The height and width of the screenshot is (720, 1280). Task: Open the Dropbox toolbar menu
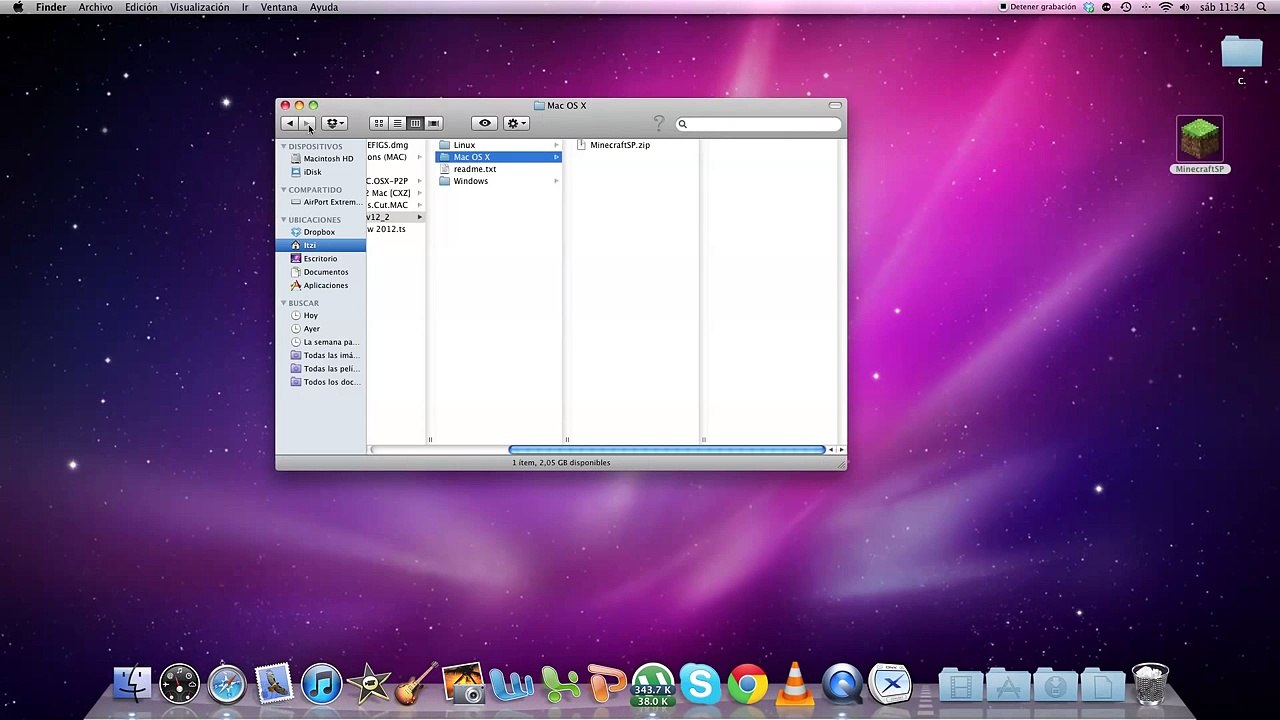coord(334,123)
